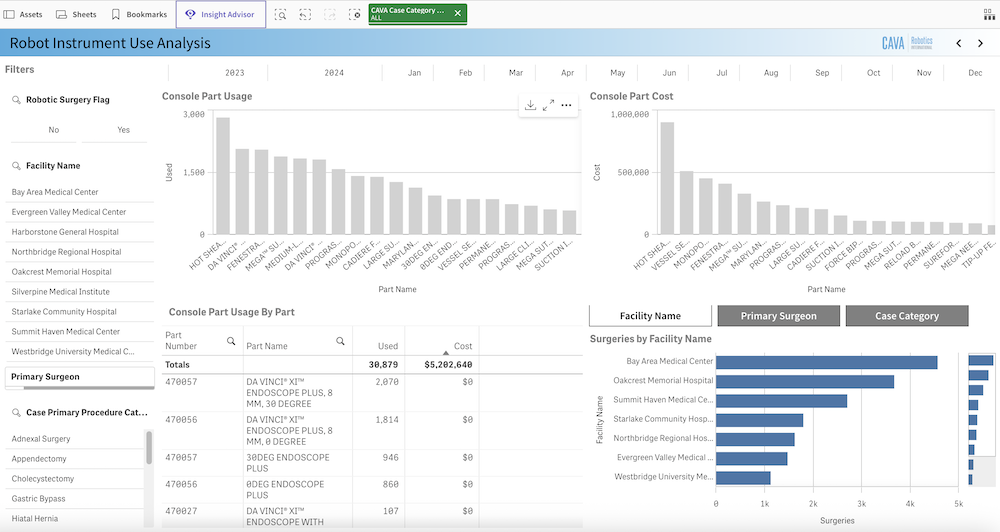Clear all selections icon in toolbar
The image size is (1000, 532).
pyautogui.click(x=354, y=15)
